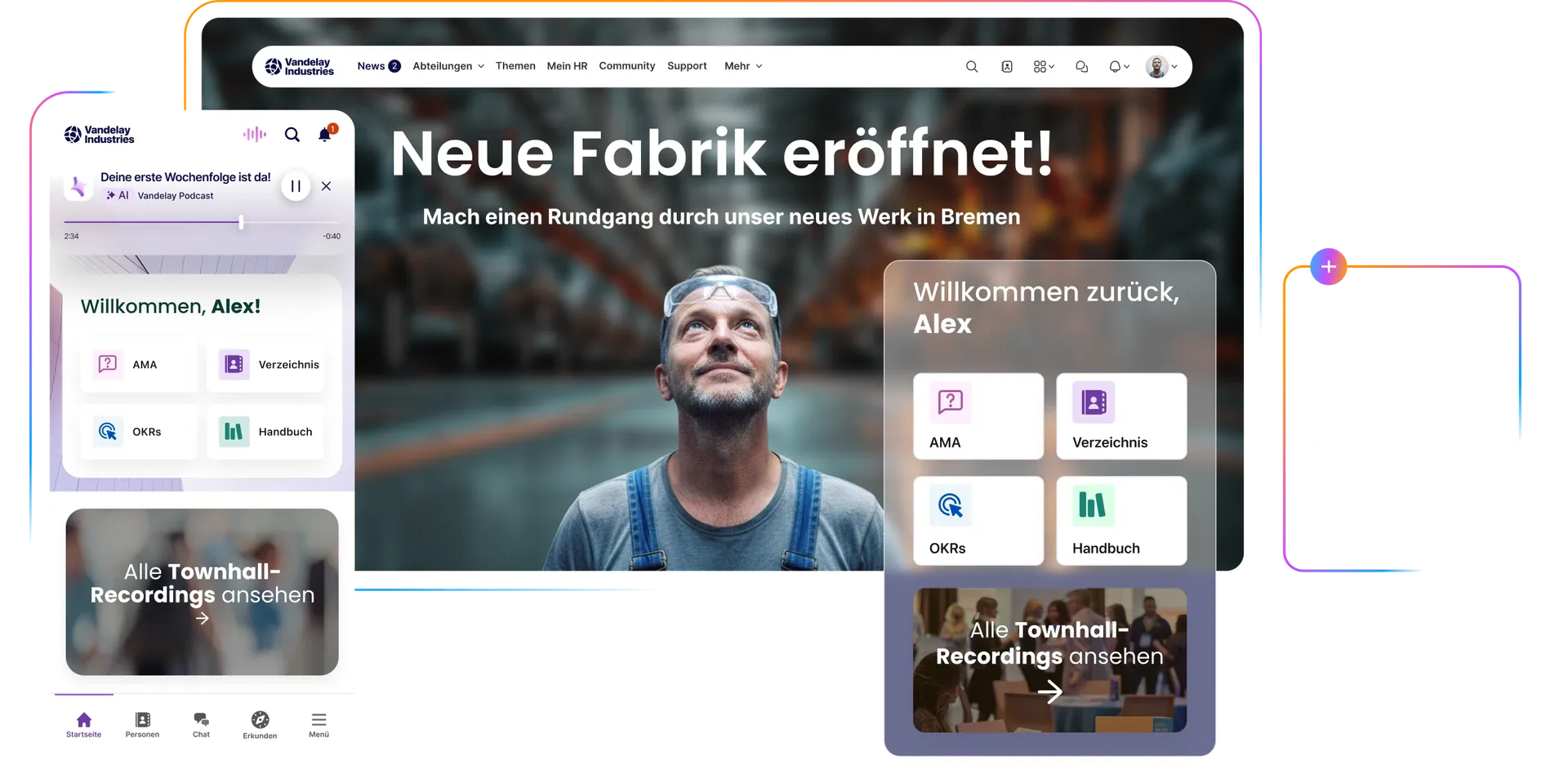Image resolution: width=1568 pixels, height=774 pixels.
Task: Open the notifications bell icon
Action: coord(1115,66)
